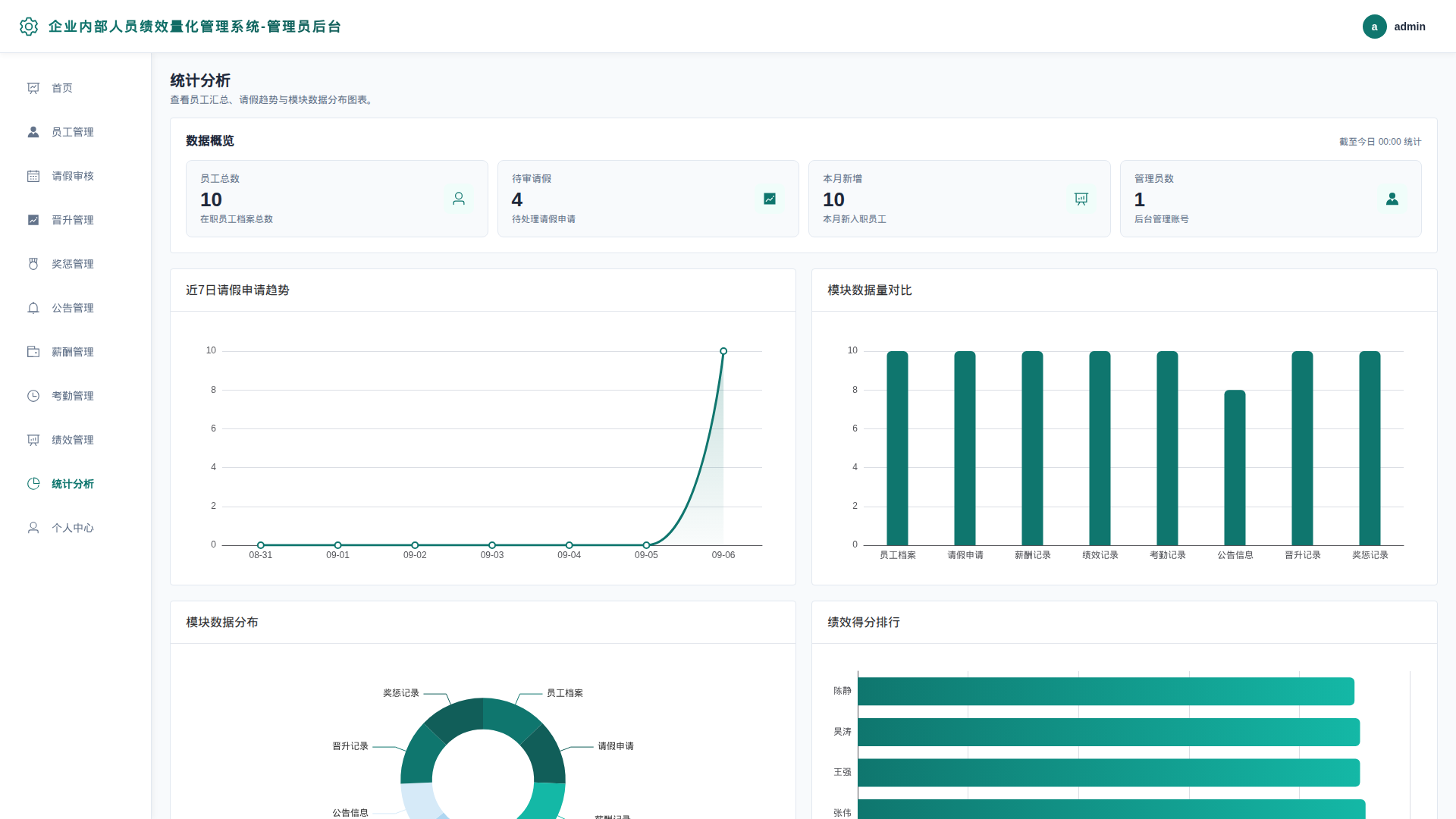Click the 09-03 x-axis date label

tap(492, 555)
